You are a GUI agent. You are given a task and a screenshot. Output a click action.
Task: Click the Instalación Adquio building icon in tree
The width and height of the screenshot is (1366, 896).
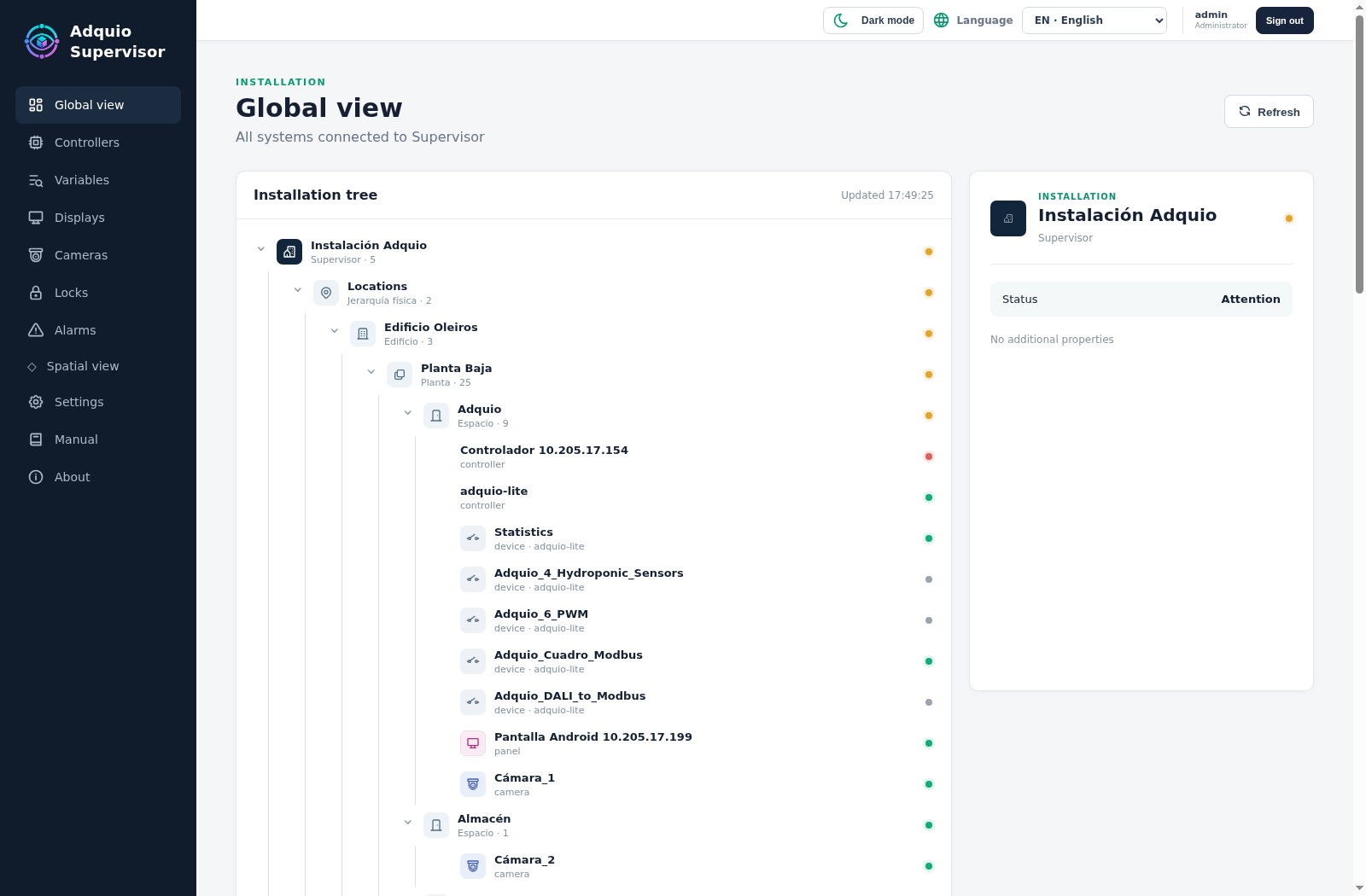tap(289, 252)
